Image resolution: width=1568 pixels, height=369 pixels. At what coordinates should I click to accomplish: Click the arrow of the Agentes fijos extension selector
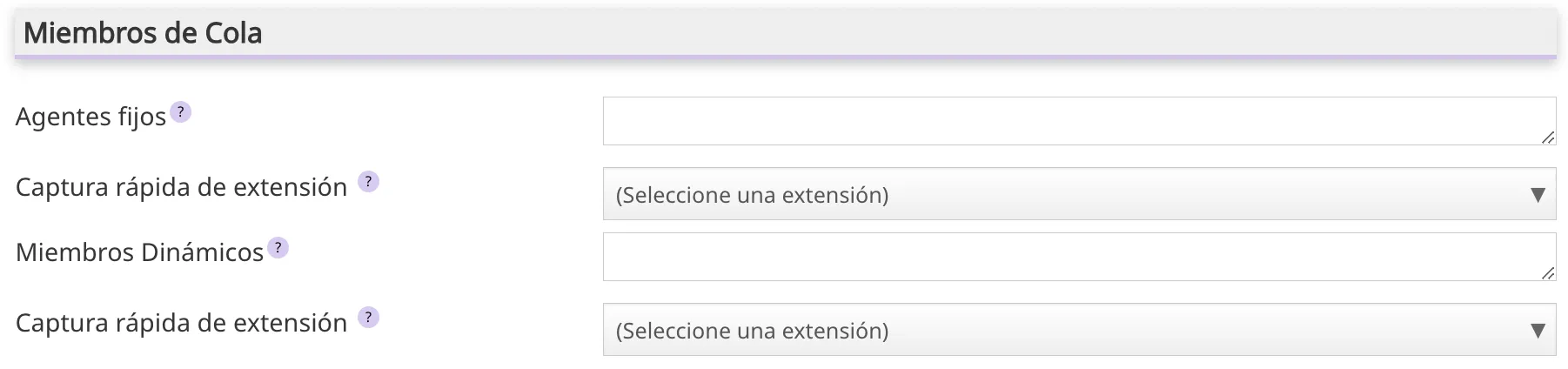click(1538, 195)
